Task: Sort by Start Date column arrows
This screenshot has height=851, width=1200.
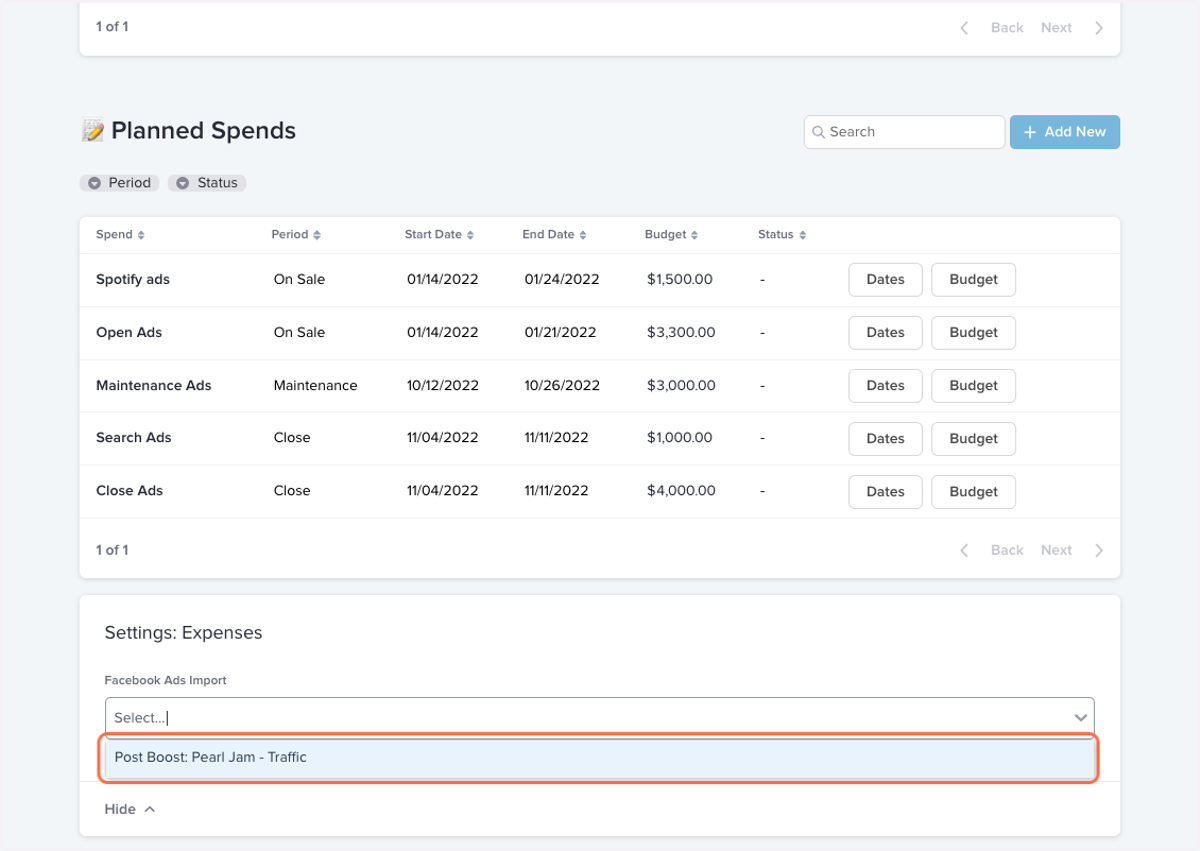Action: (470, 235)
